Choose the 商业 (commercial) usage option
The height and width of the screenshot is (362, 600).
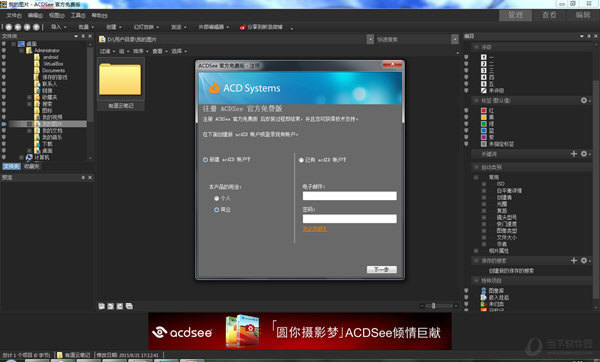tap(217, 210)
